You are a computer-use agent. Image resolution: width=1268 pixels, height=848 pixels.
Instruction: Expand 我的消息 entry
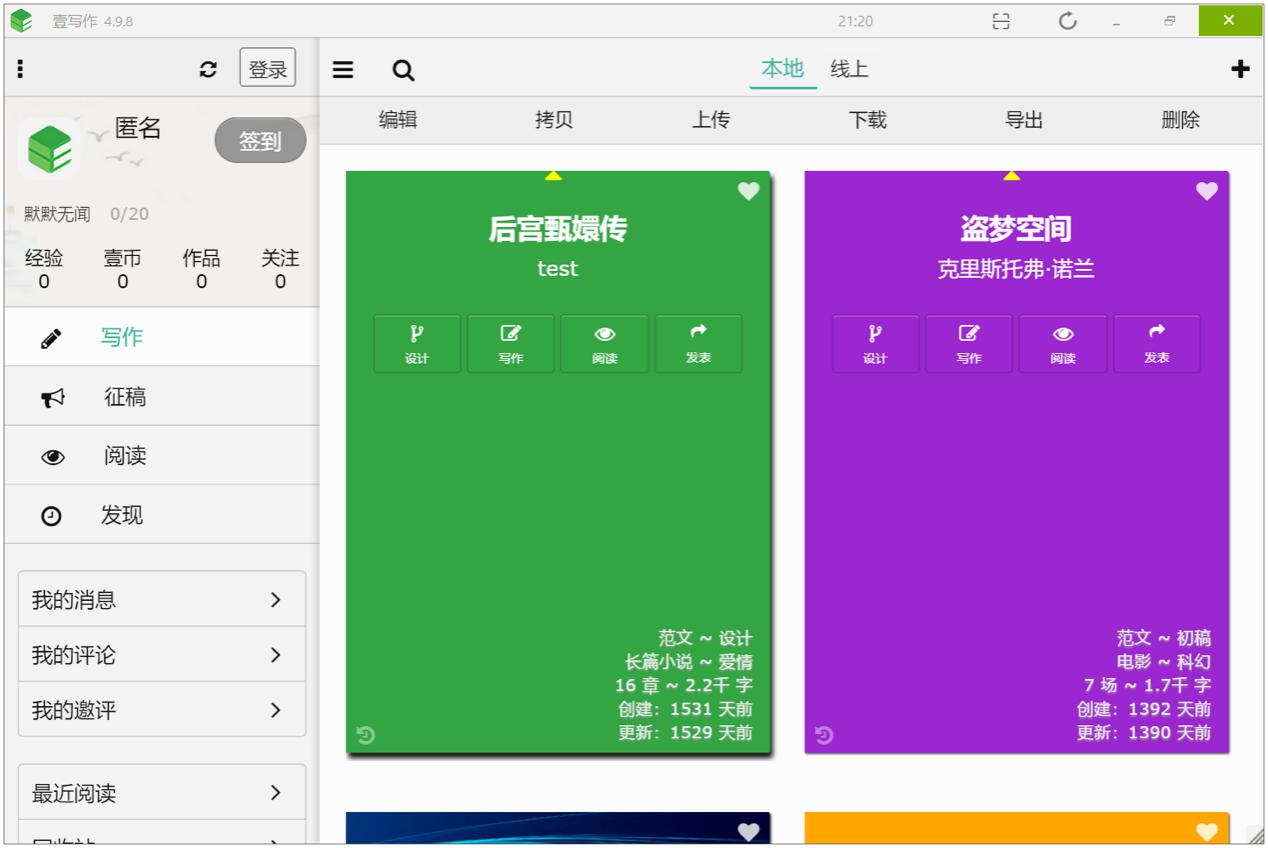point(162,600)
